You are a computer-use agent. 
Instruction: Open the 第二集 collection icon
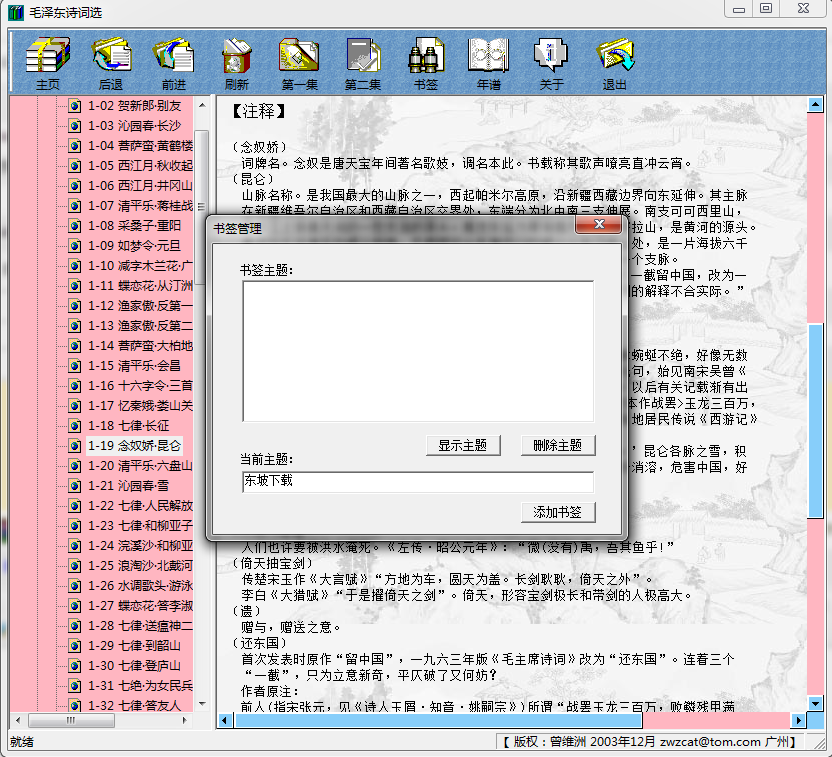tap(363, 63)
